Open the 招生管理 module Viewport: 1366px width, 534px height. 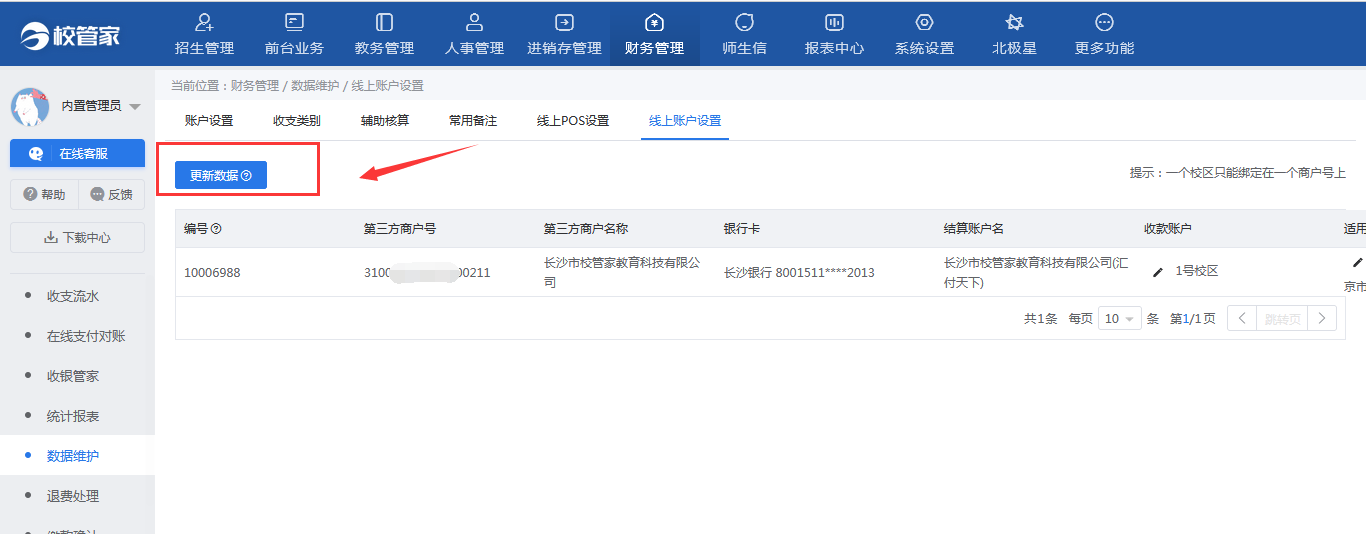click(204, 34)
